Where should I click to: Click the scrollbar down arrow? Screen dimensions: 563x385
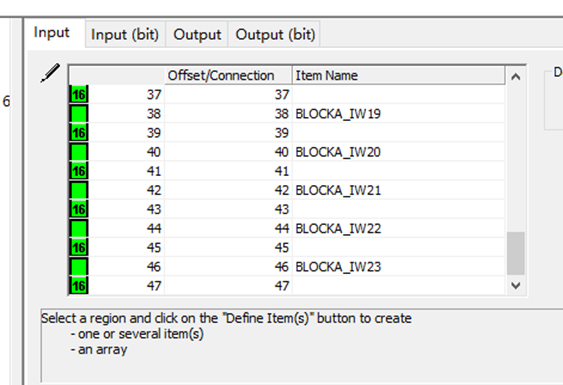click(x=516, y=286)
